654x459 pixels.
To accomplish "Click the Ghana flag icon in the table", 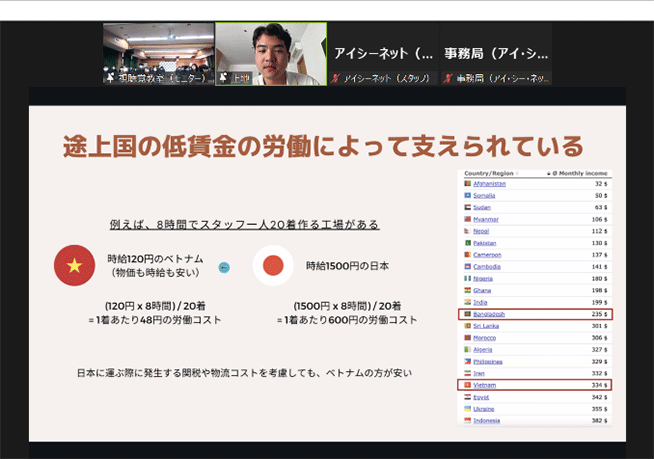I will (468, 290).
